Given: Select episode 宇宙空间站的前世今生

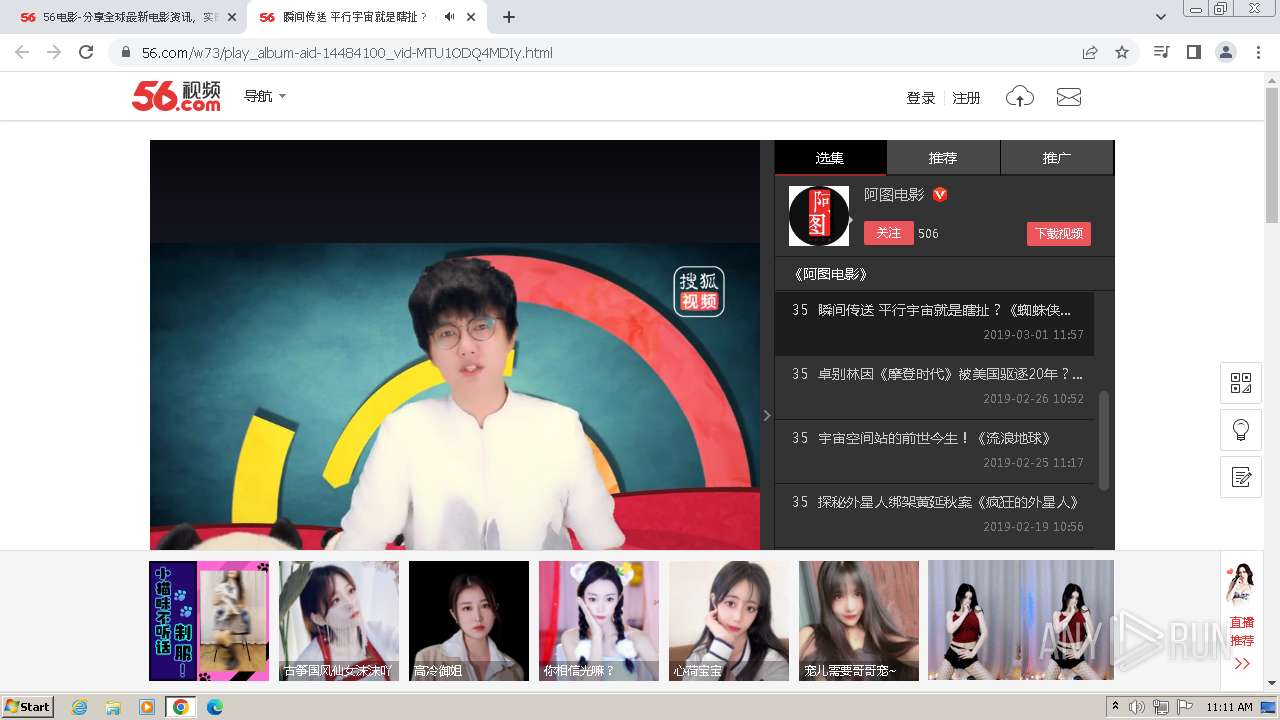Looking at the screenshot, I should pos(934,451).
